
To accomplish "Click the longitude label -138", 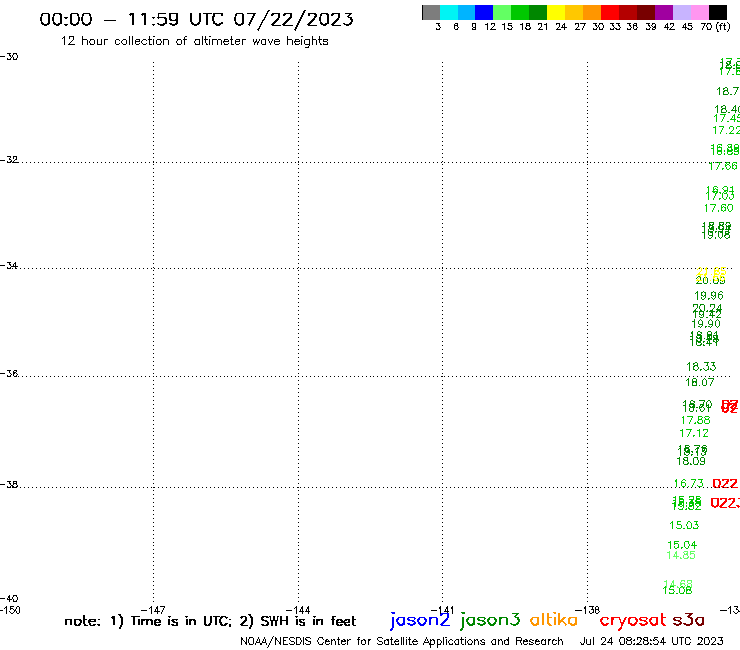I will click(x=588, y=610).
